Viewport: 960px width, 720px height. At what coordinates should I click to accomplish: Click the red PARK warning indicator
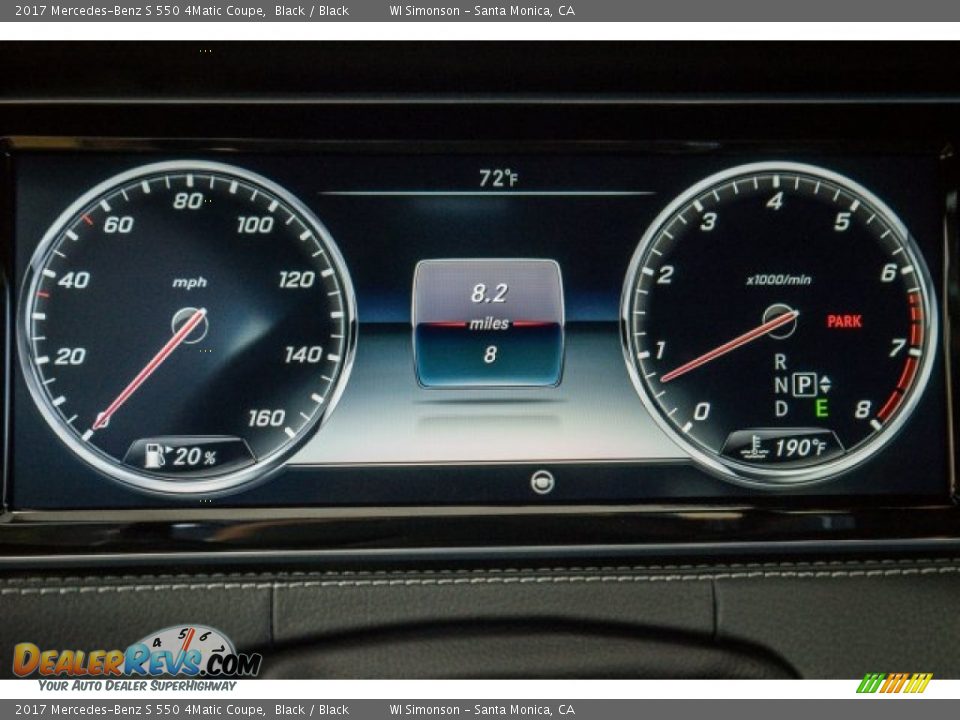844,321
